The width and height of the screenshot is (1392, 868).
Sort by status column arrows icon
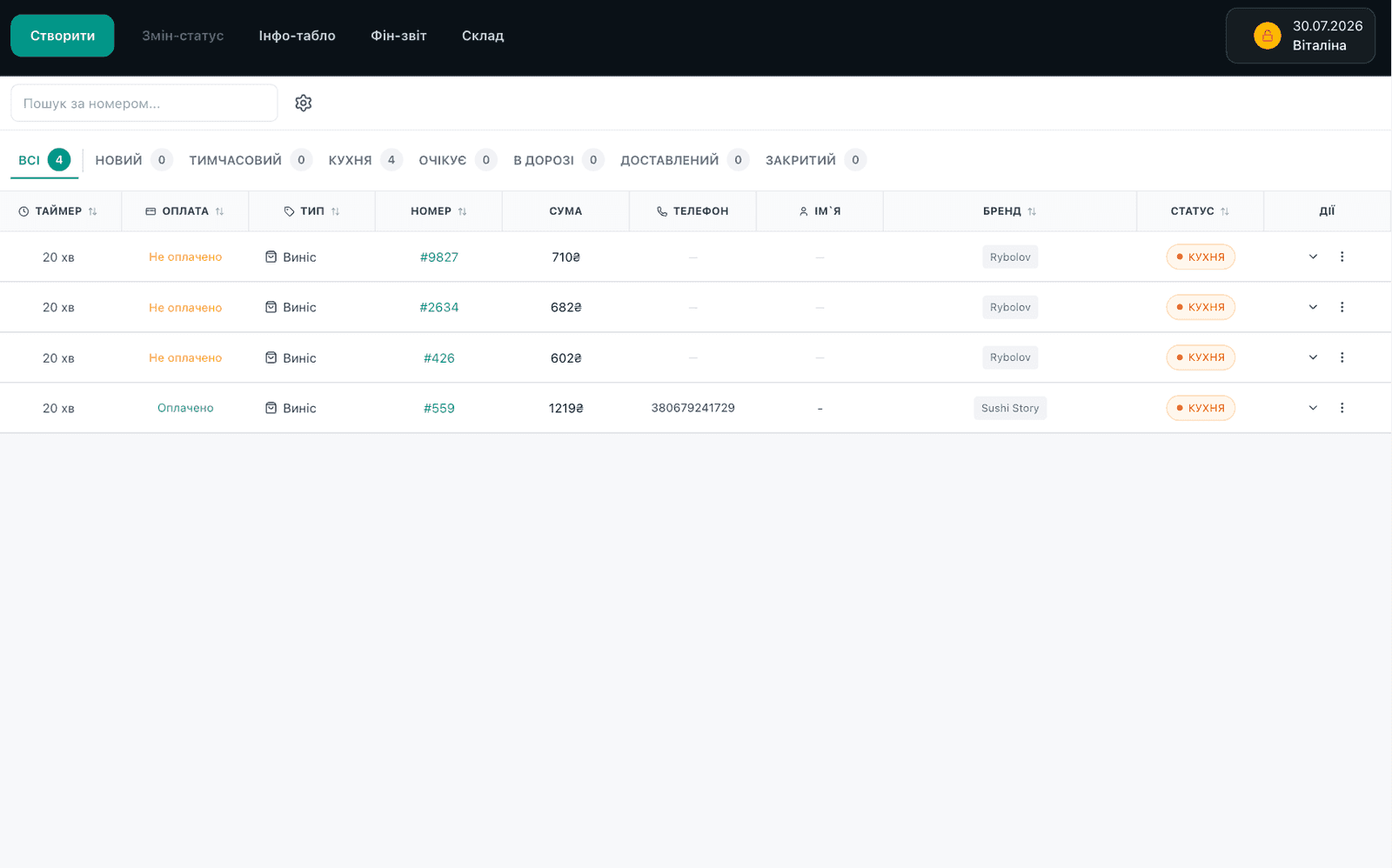1225,211
